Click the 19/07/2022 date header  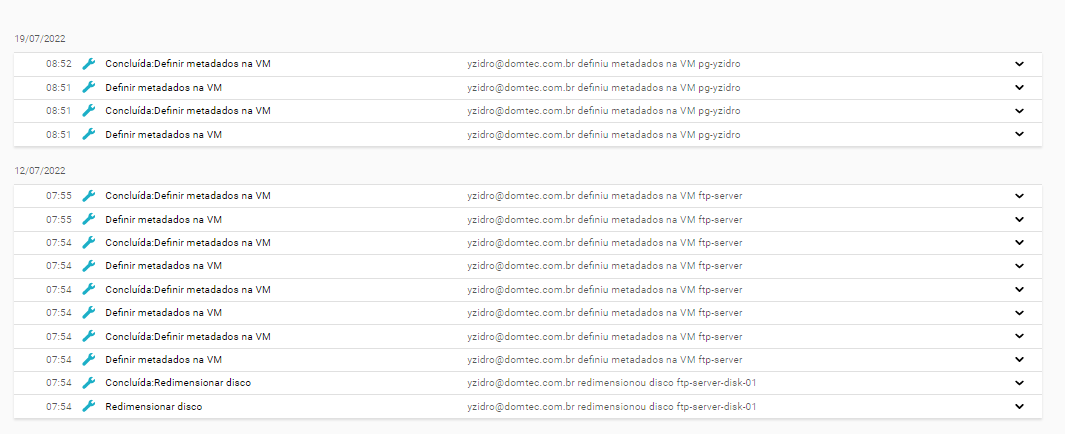pyautogui.click(x=40, y=39)
